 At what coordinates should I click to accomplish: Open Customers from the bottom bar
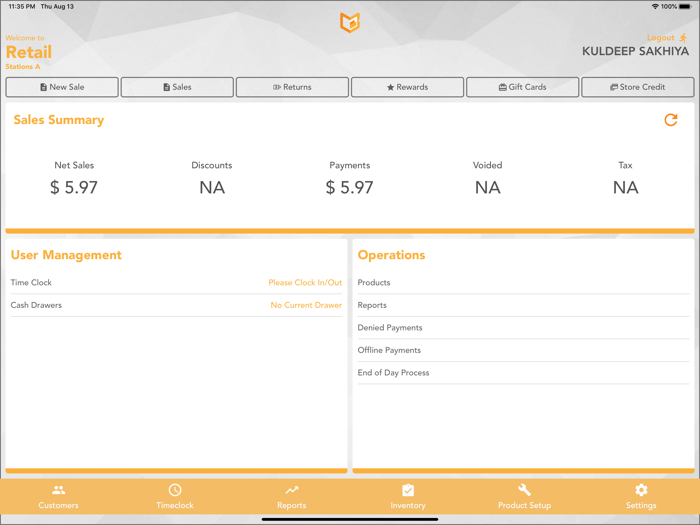pyautogui.click(x=58, y=497)
